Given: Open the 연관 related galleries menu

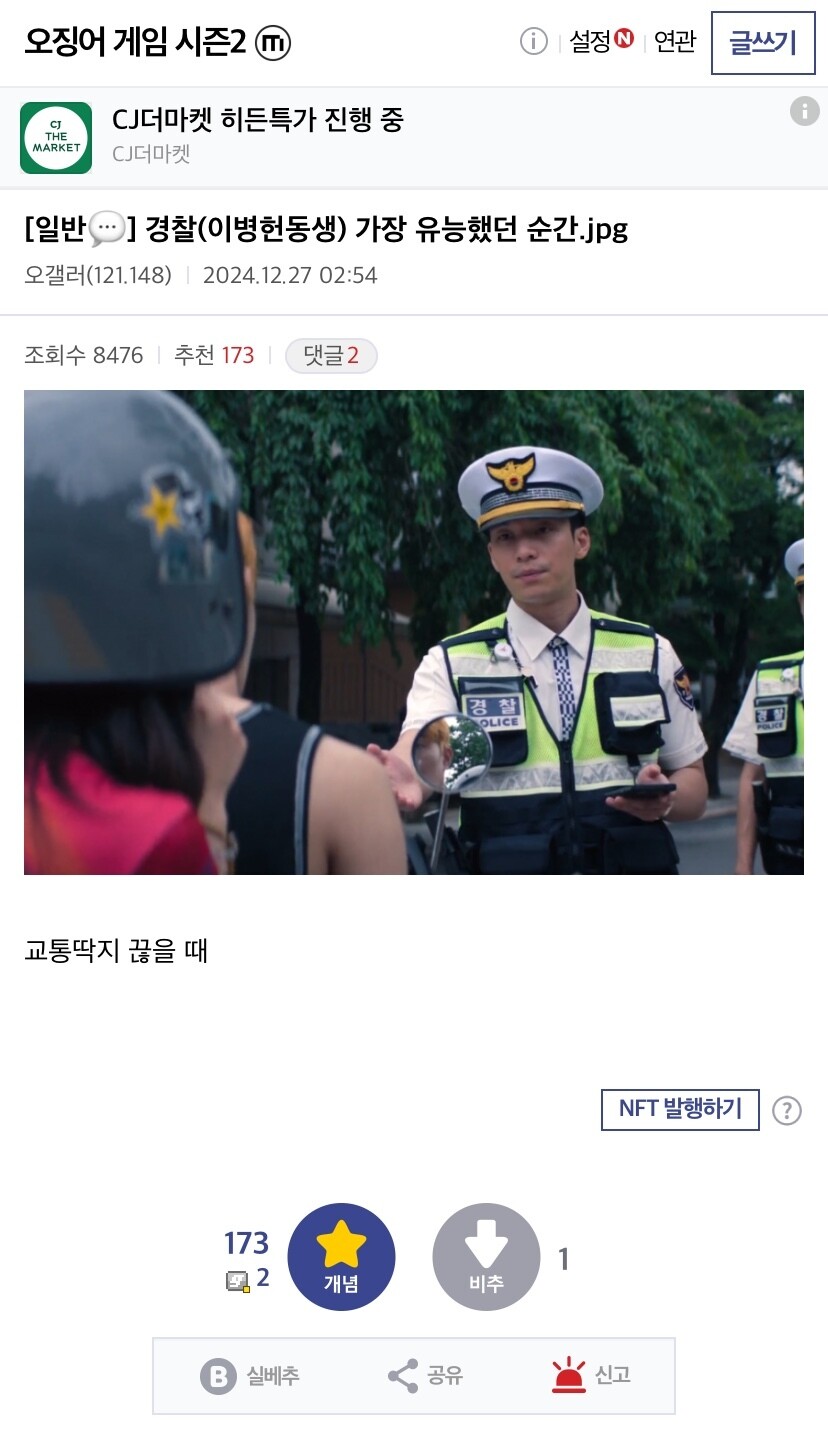Looking at the screenshot, I should point(675,41).
